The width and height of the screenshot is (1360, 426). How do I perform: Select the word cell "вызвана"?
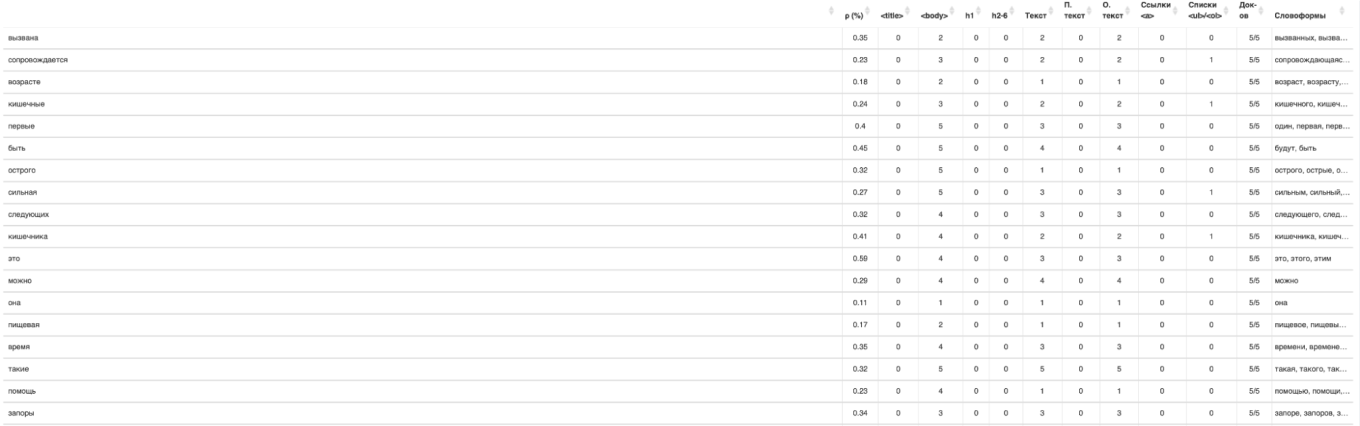pos(22,37)
